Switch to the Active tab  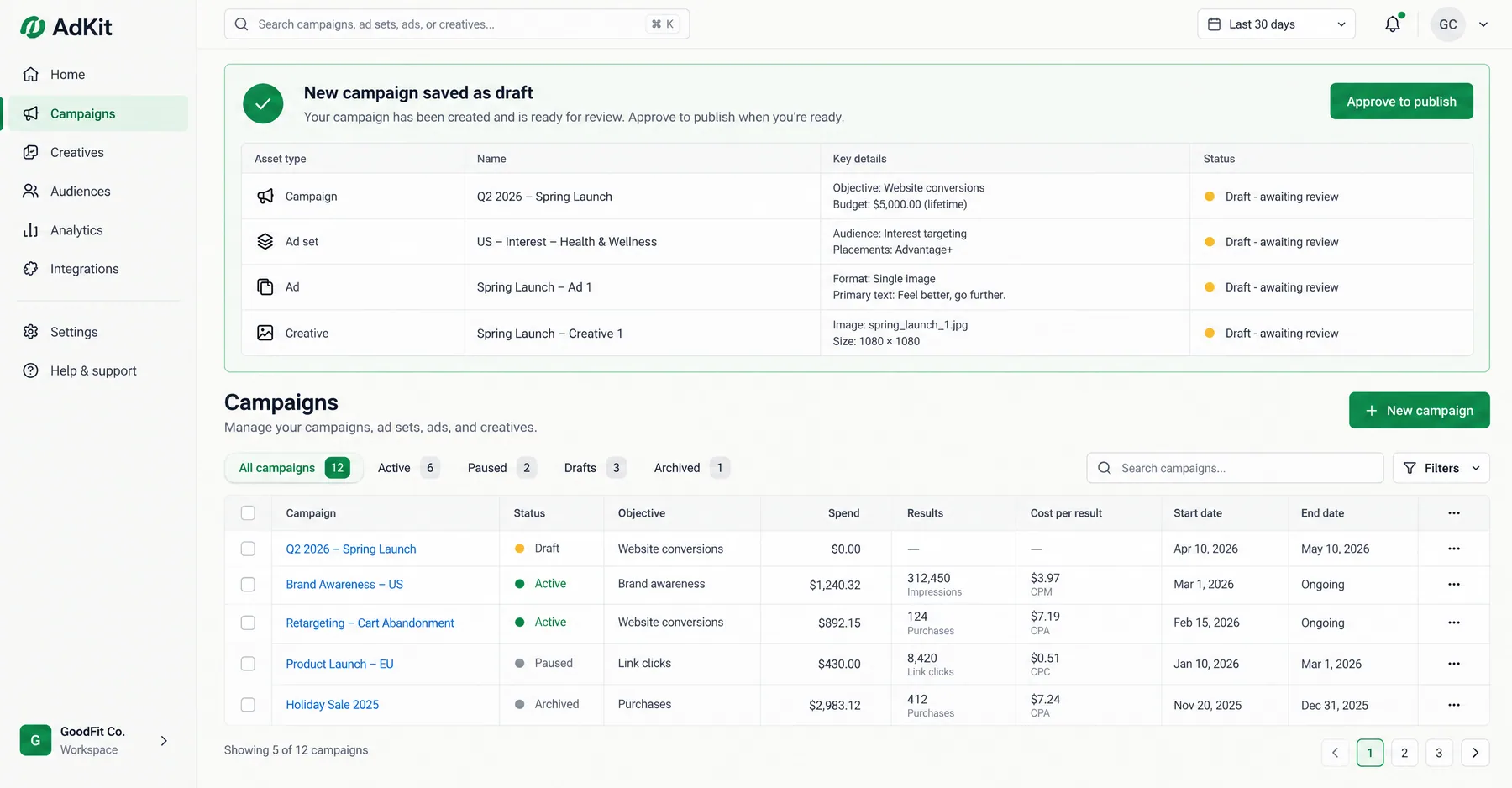[407, 468]
